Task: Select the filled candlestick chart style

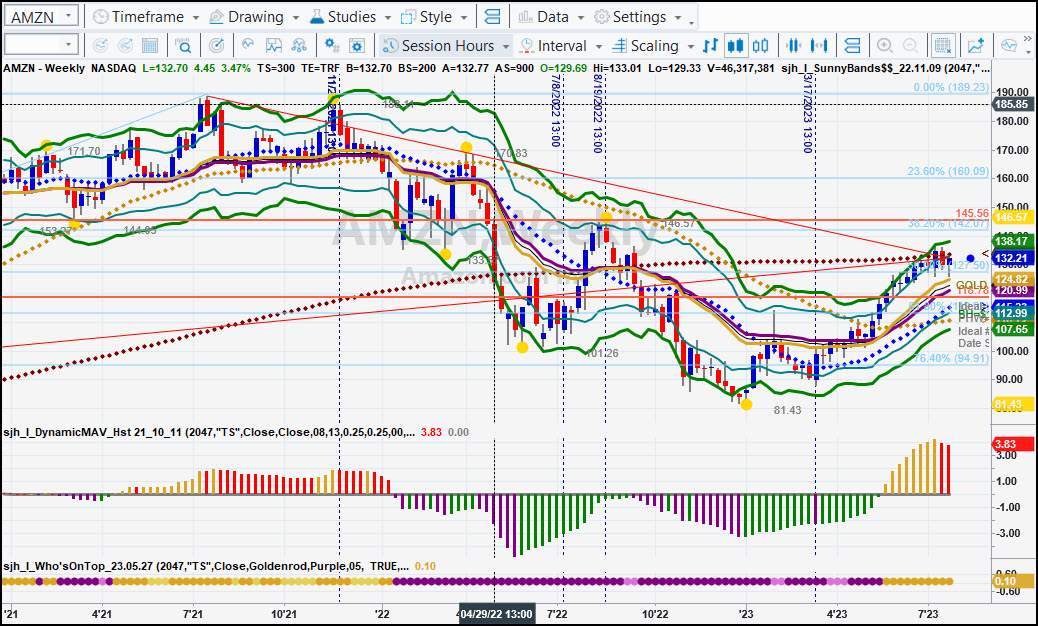Action: point(735,45)
